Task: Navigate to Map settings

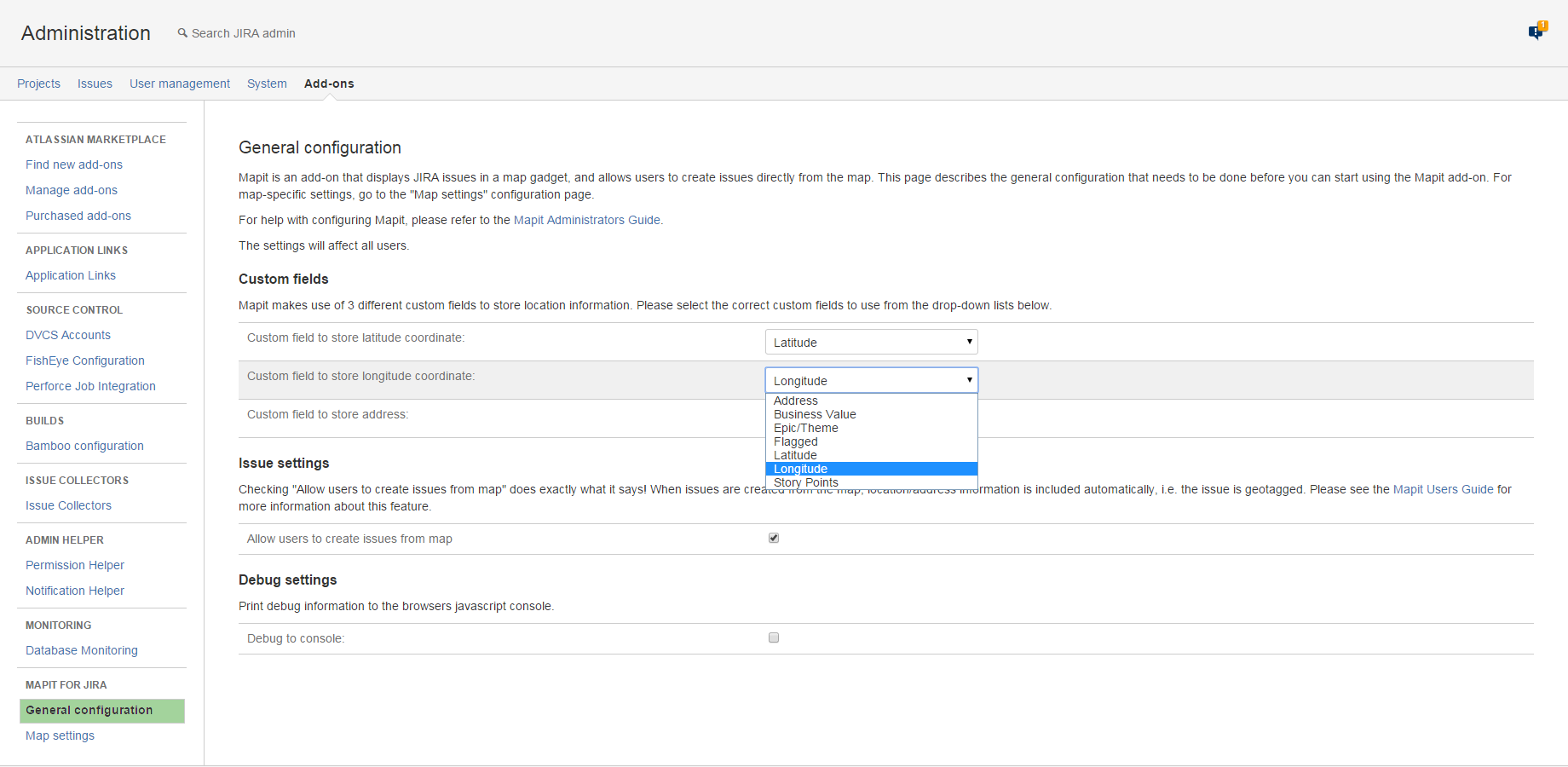Action: coord(60,735)
